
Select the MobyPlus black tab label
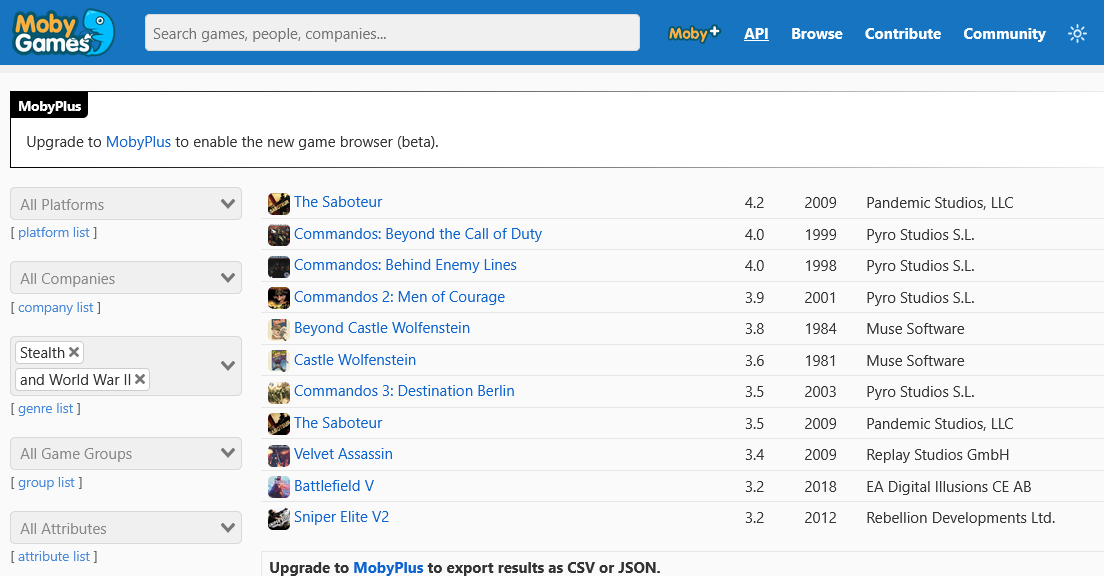(x=49, y=106)
